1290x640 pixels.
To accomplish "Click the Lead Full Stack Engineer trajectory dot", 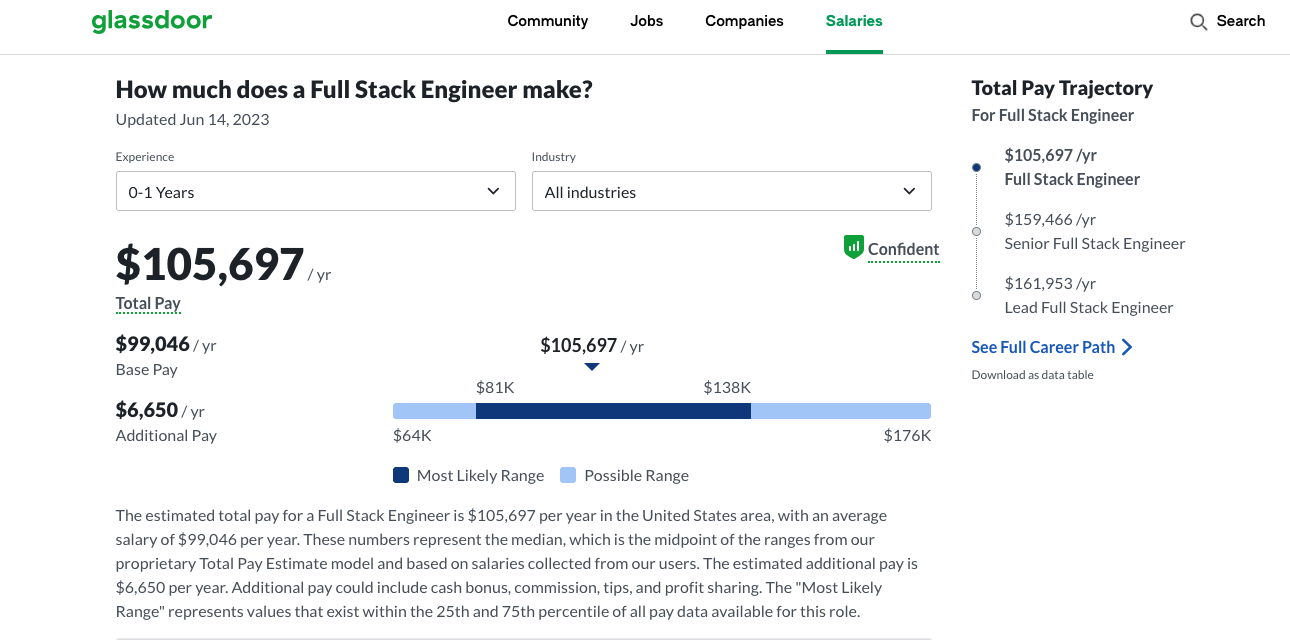I will click(977, 295).
